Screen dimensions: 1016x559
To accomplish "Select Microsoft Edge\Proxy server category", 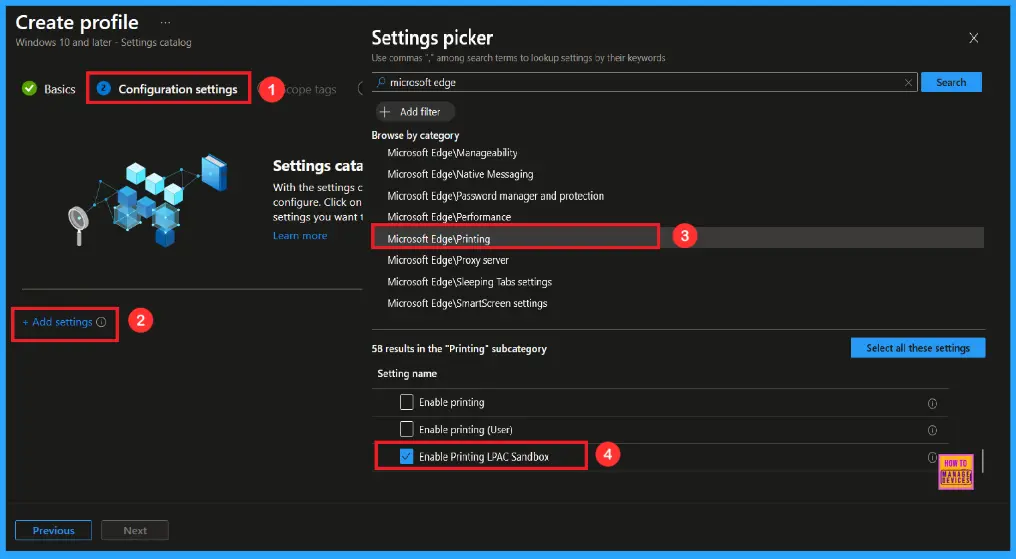I will 448,260.
